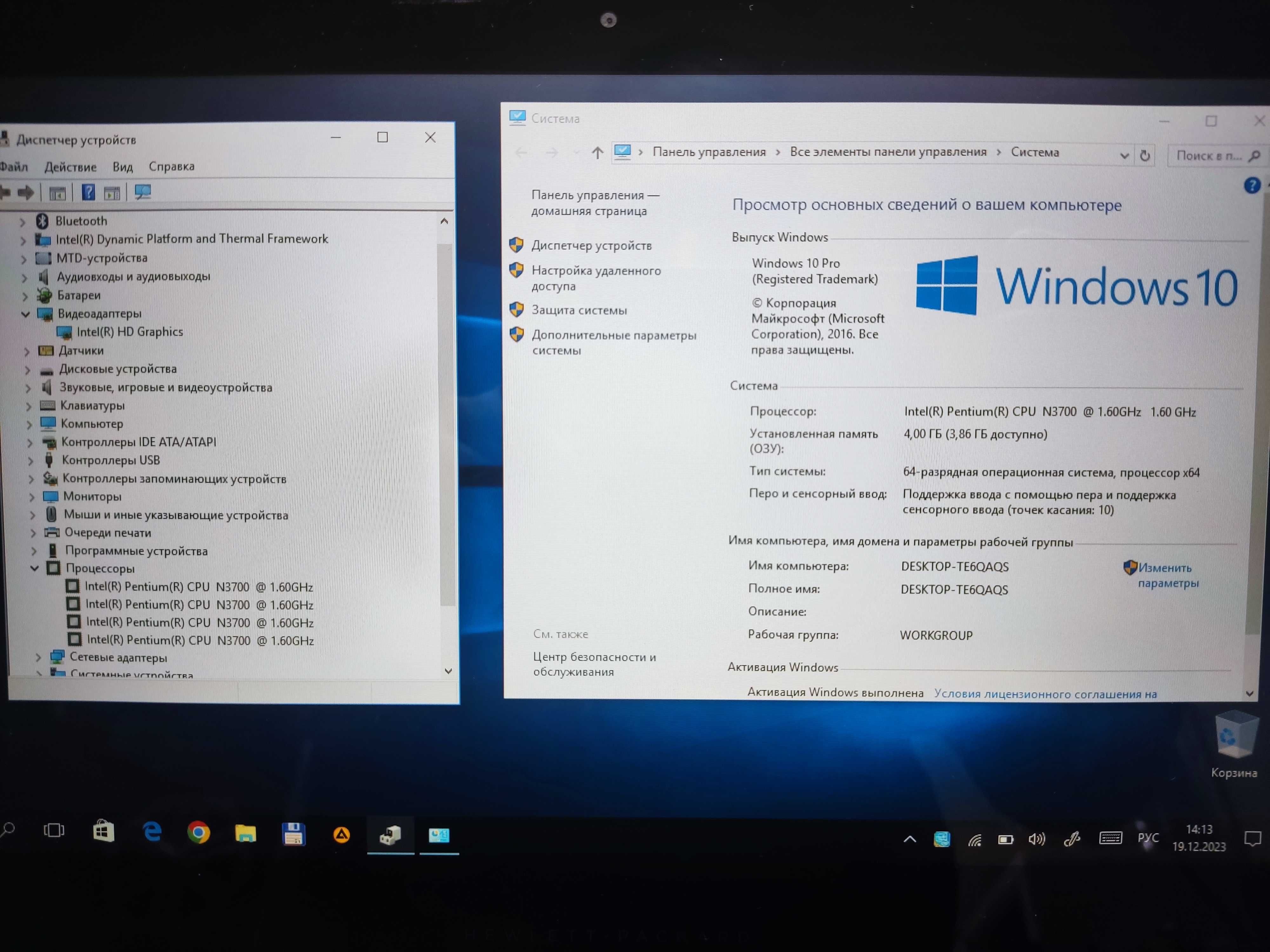Launch Microsoft Edge from taskbar
1270x952 pixels.
(152, 831)
